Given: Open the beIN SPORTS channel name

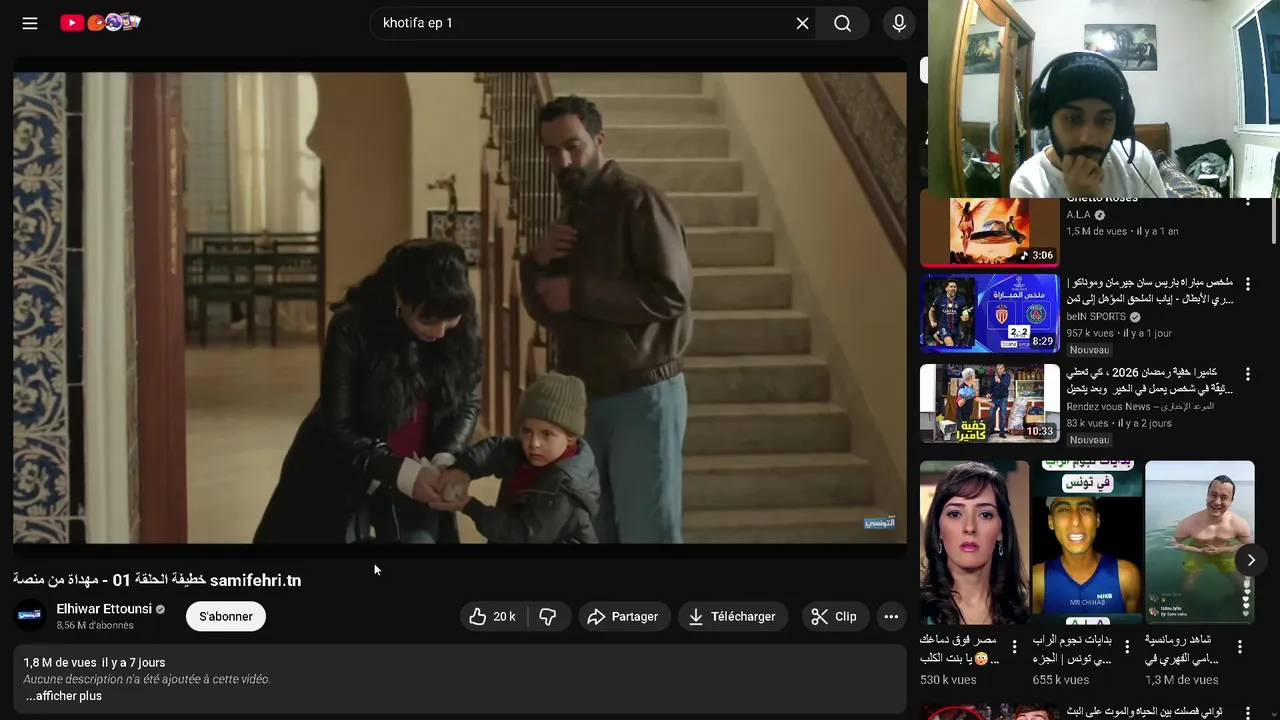Looking at the screenshot, I should pyautogui.click(x=1096, y=316).
